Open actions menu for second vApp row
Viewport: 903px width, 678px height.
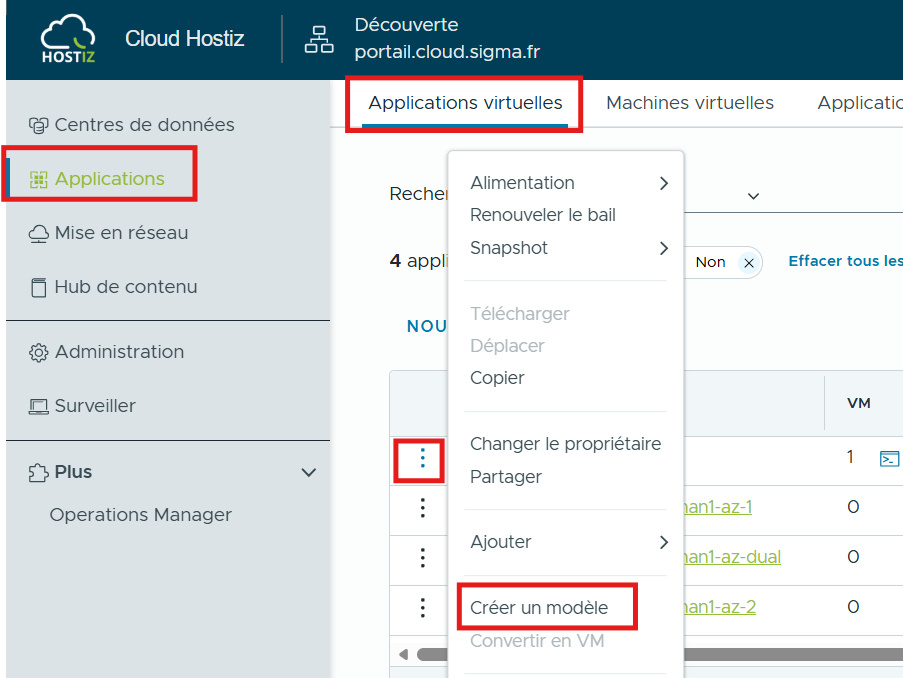point(422,508)
